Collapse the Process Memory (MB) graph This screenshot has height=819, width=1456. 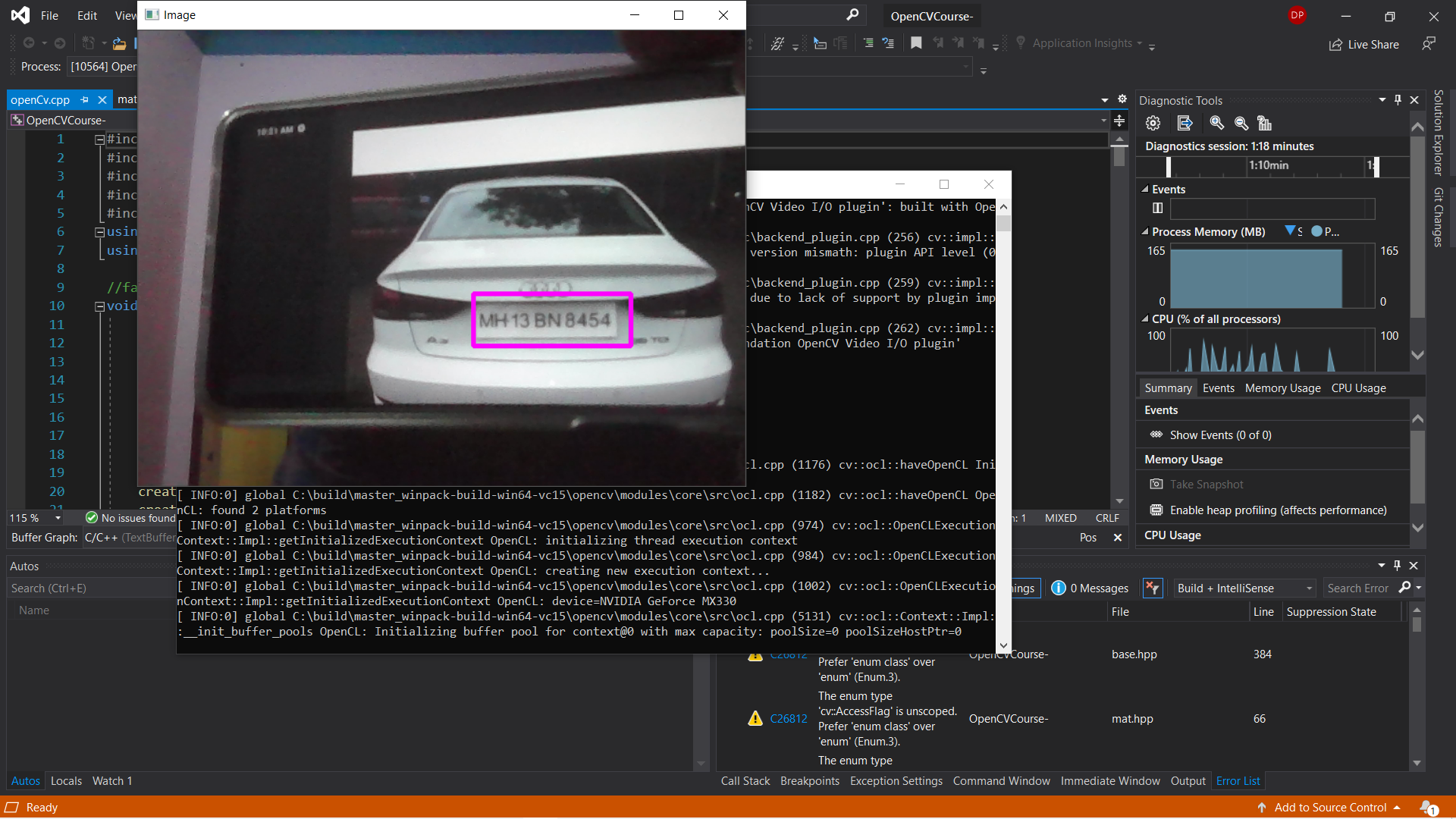pyautogui.click(x=1145, y=232)
